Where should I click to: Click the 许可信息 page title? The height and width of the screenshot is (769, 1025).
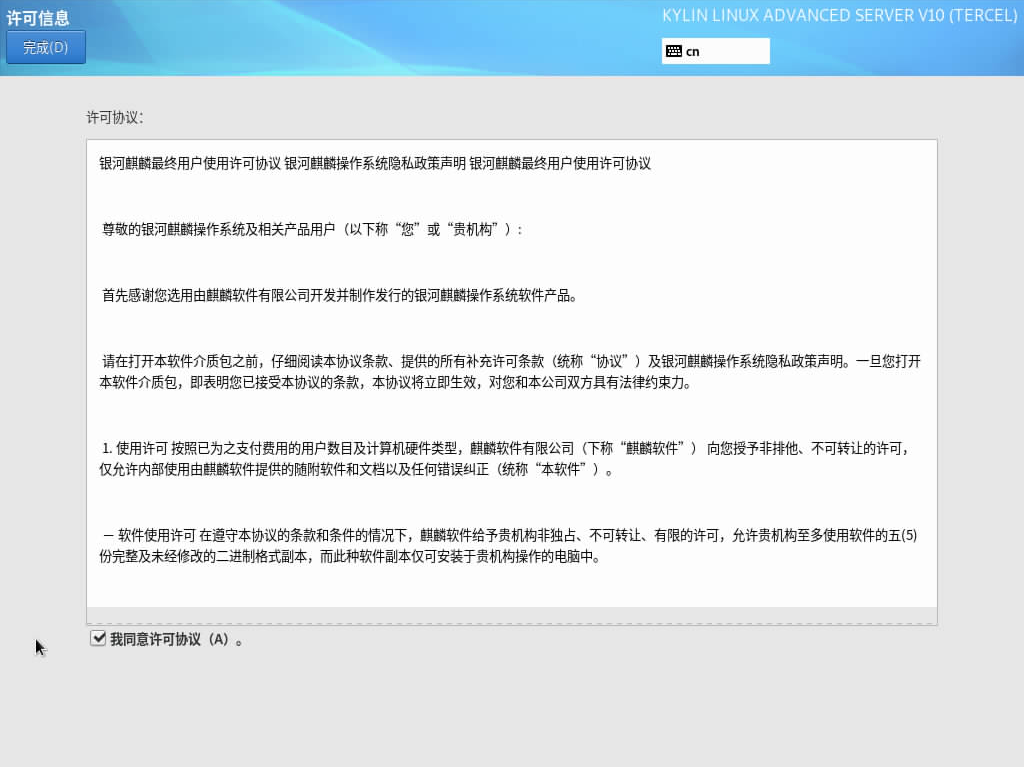pos(38,18)
